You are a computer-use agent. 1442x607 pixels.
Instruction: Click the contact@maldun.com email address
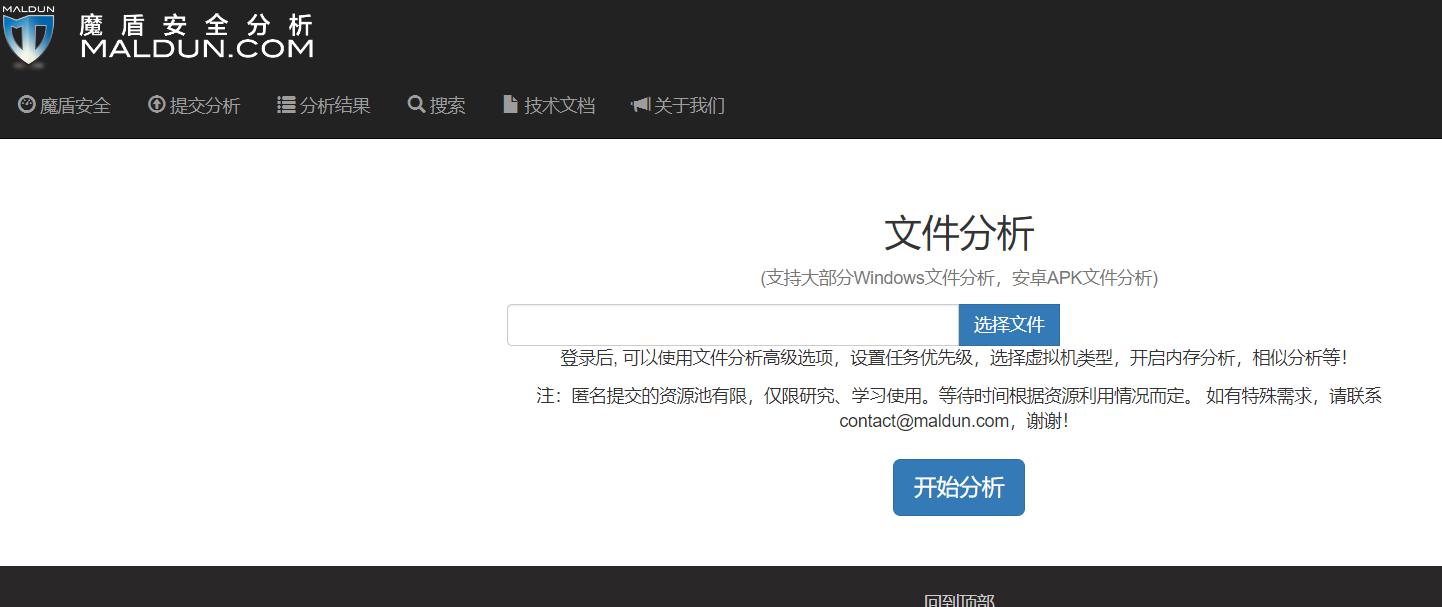921,421
